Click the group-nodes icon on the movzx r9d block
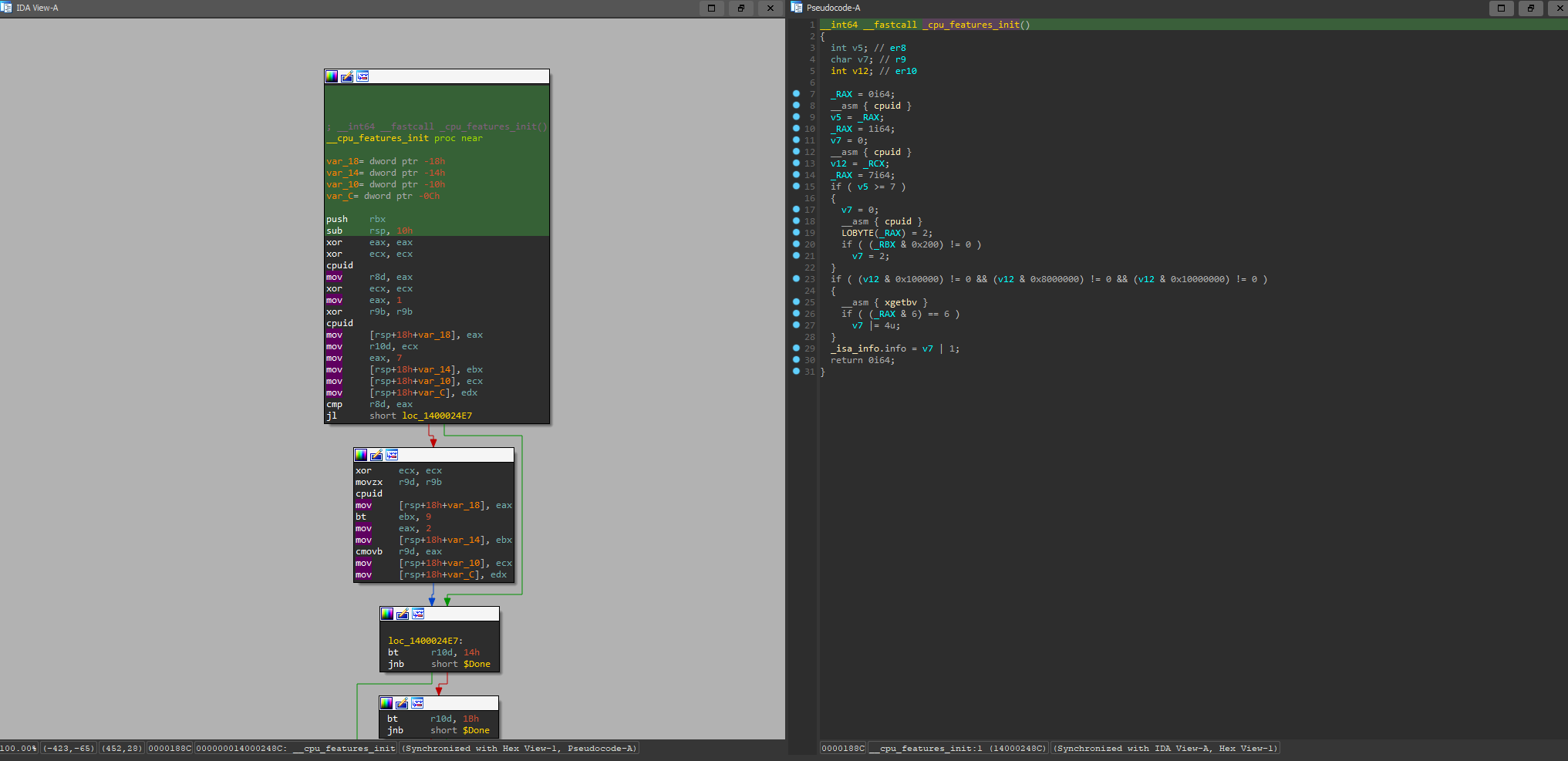 (x=392, y=455)
